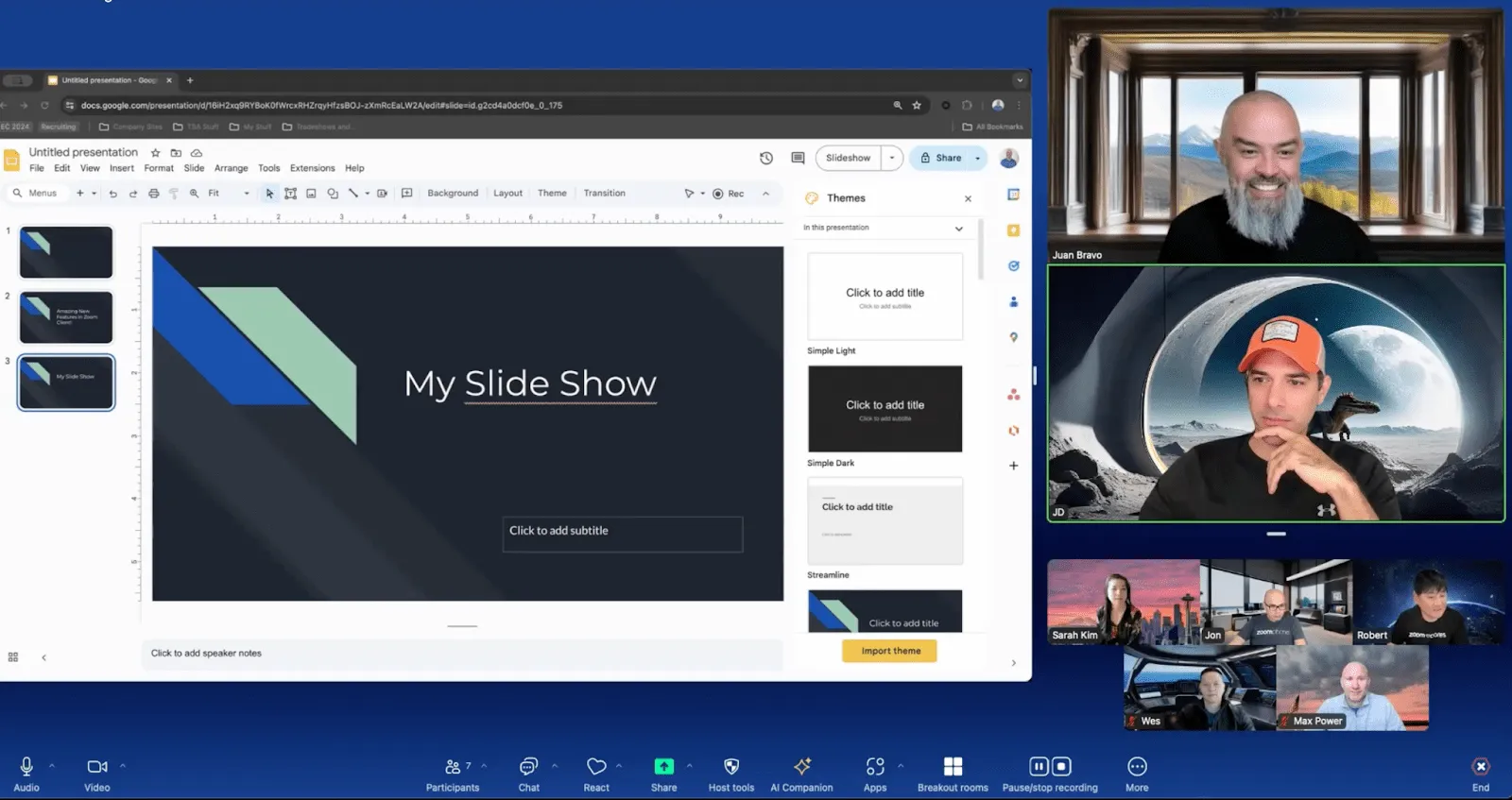Click the End meeting button in Zoom
Screen dimensions: 1512x800
point(1481,774)
